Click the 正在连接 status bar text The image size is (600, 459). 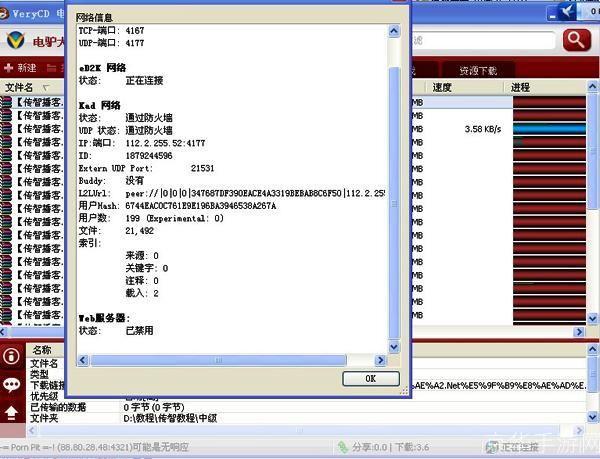(x=520, y=447)
